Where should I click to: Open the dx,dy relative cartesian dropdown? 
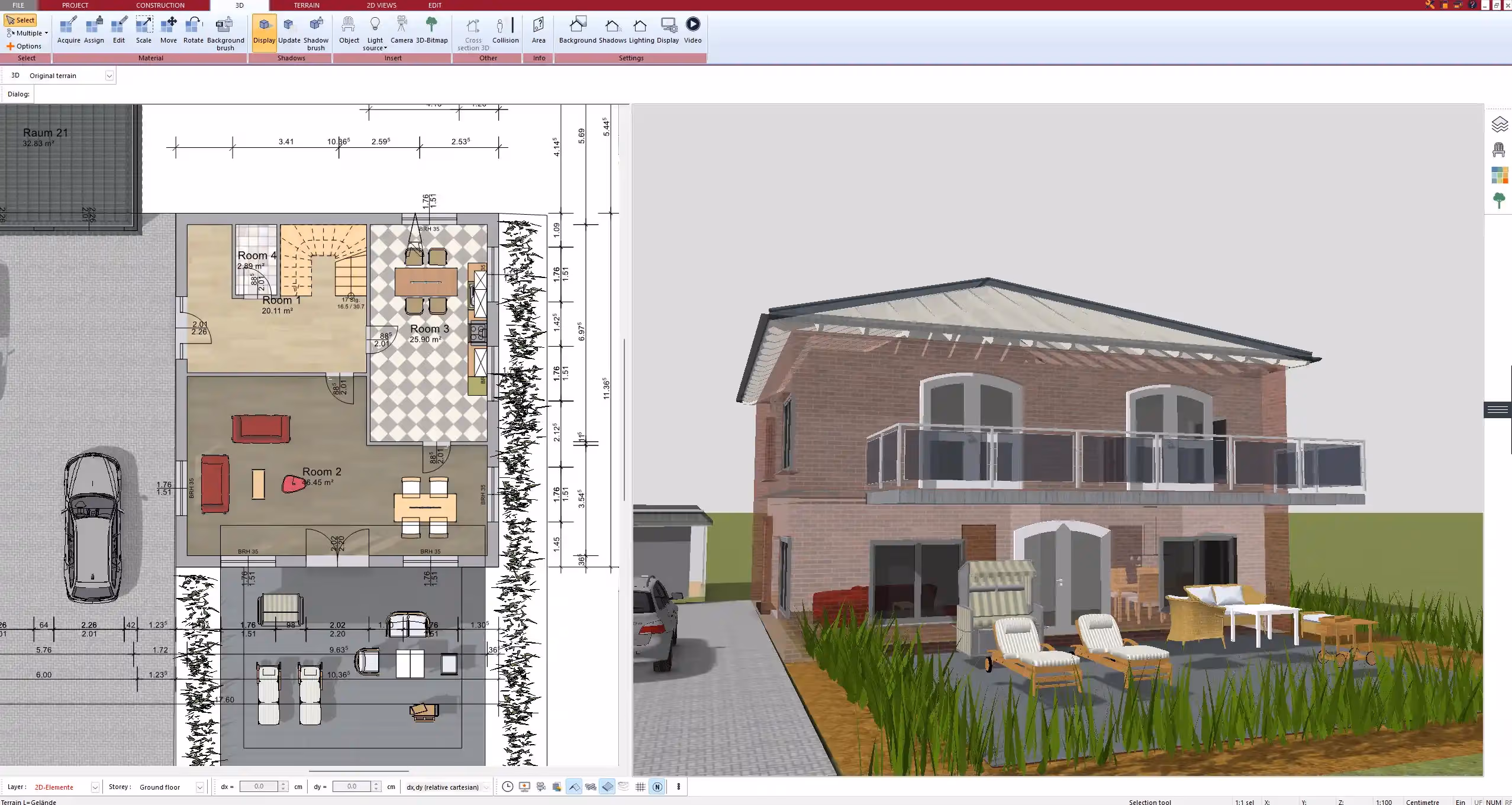coord(486,787)
